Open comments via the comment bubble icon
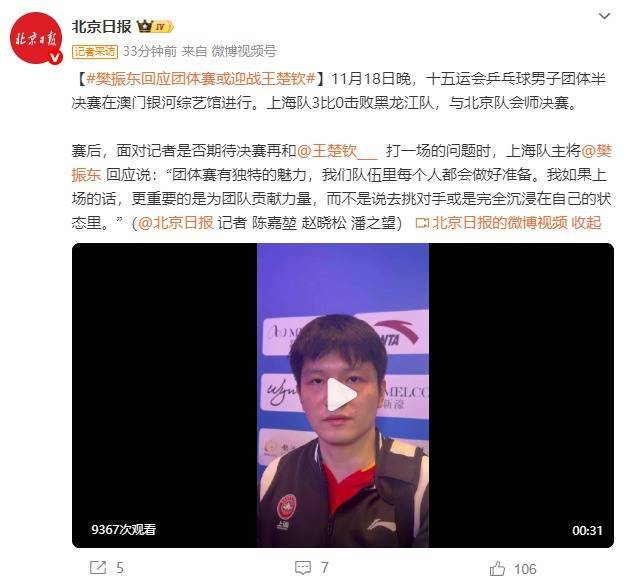Viewport: 628px width, 586px height. pos(303,568)
